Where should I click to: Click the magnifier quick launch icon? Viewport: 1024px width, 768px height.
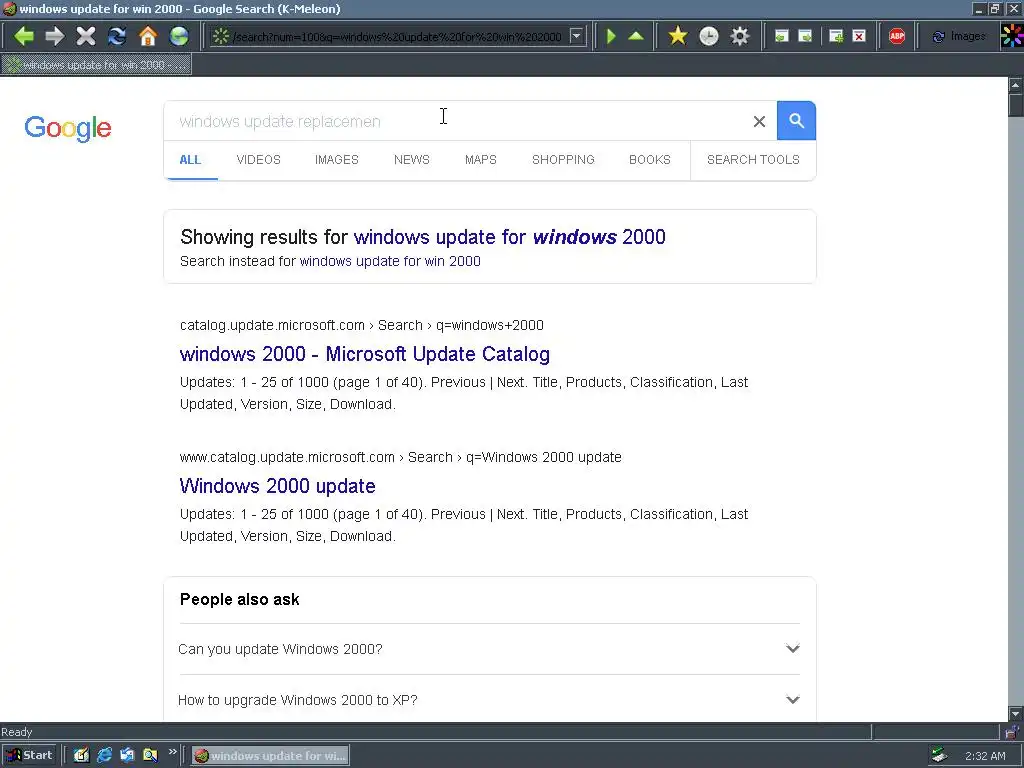point(150,756)
